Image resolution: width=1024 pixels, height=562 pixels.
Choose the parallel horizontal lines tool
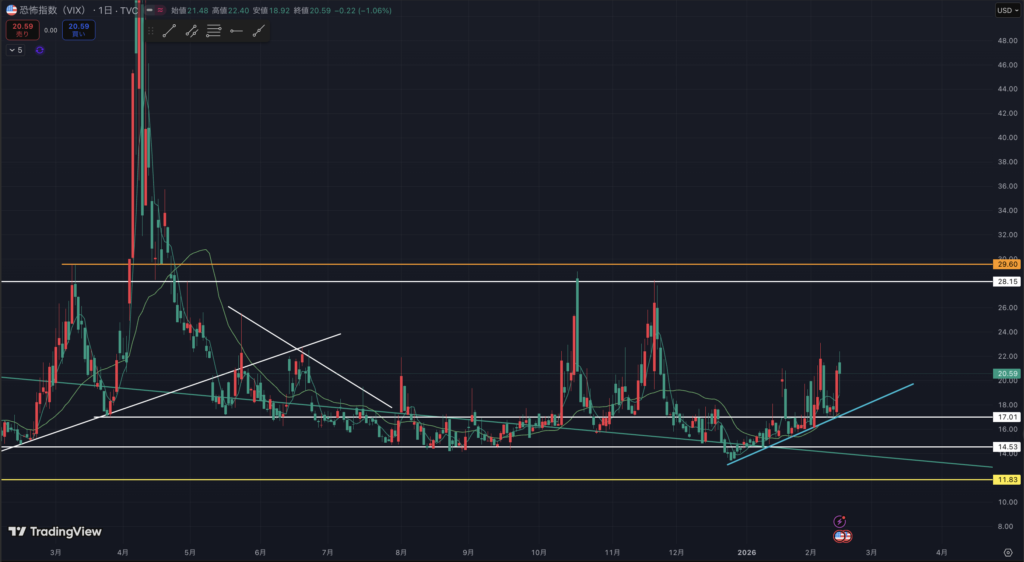(x=214, y=31)
